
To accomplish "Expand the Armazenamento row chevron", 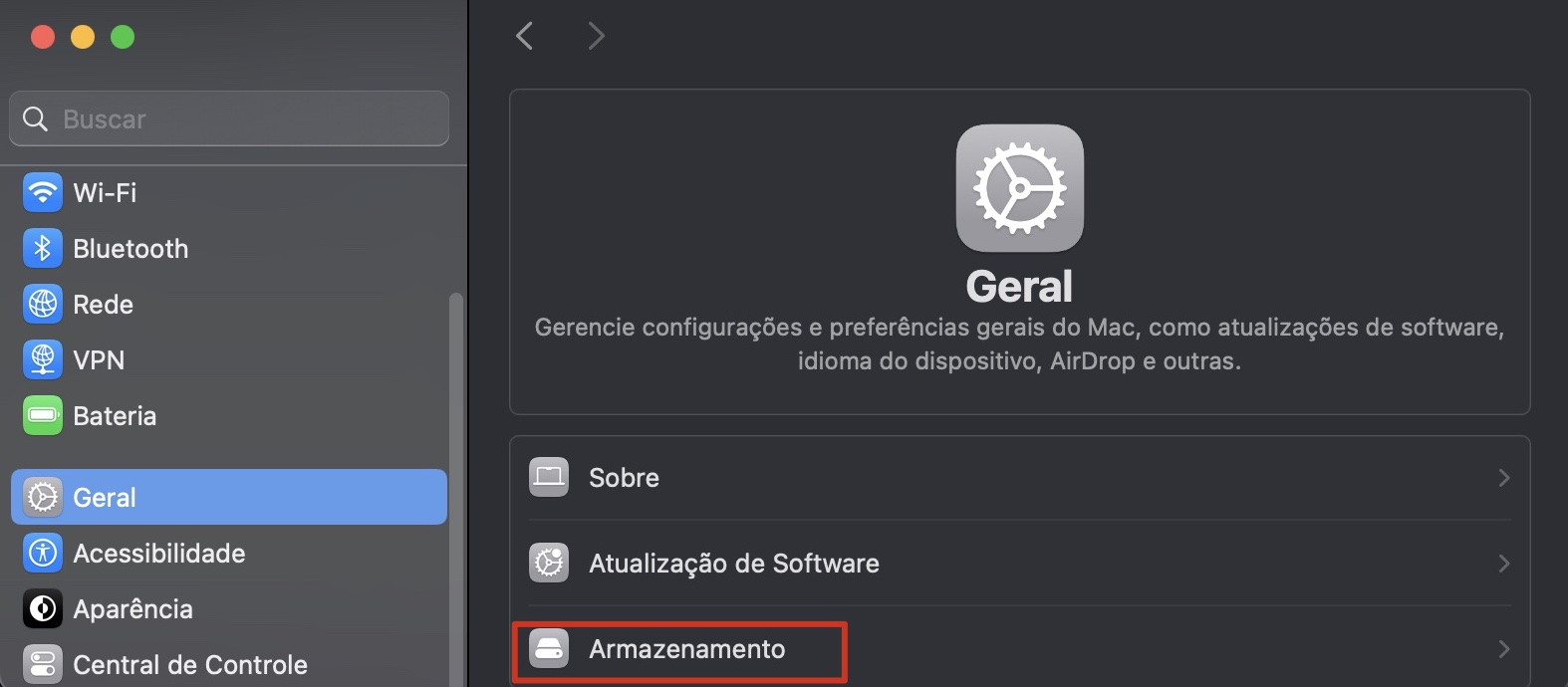I will 1504,649.
